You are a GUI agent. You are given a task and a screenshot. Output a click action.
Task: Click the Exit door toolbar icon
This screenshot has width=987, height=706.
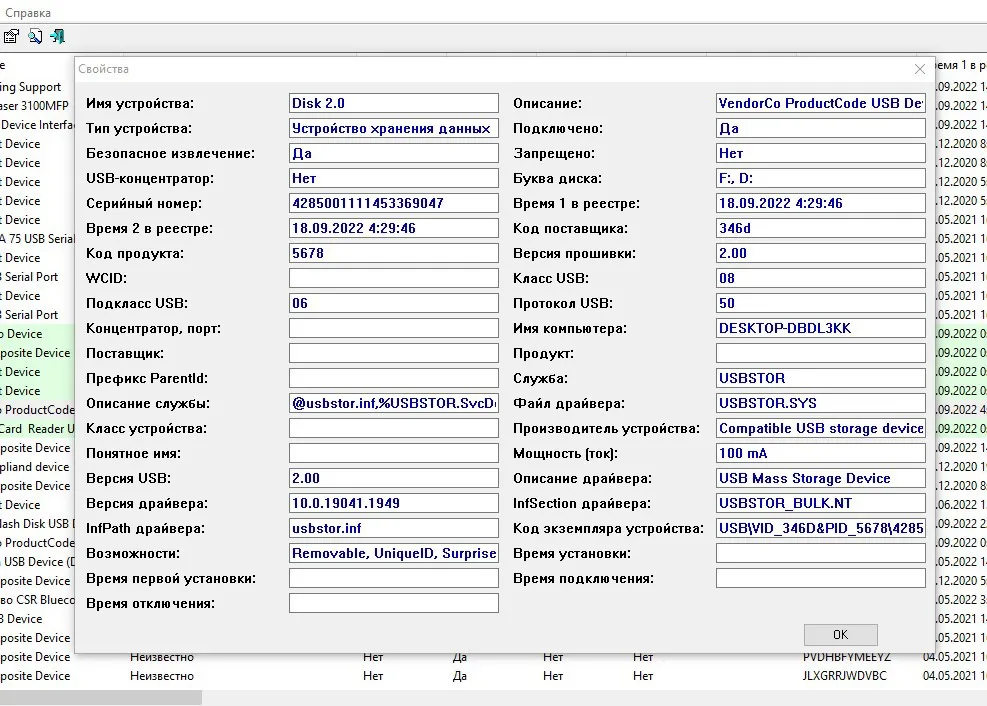point(58,37)
